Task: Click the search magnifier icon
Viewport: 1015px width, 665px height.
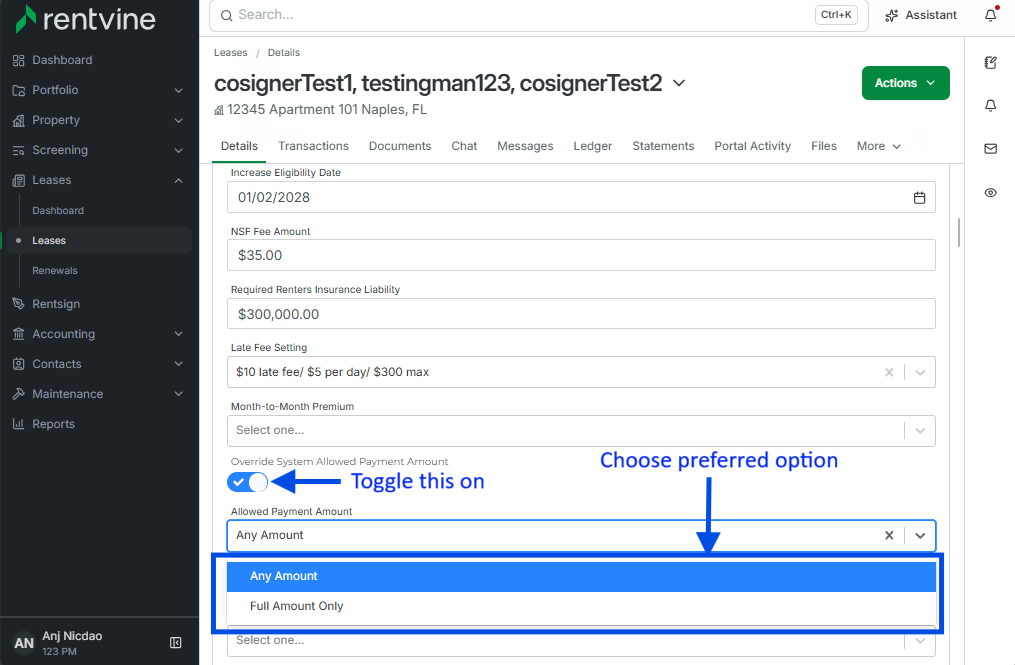Action: (x=227, y=16)
